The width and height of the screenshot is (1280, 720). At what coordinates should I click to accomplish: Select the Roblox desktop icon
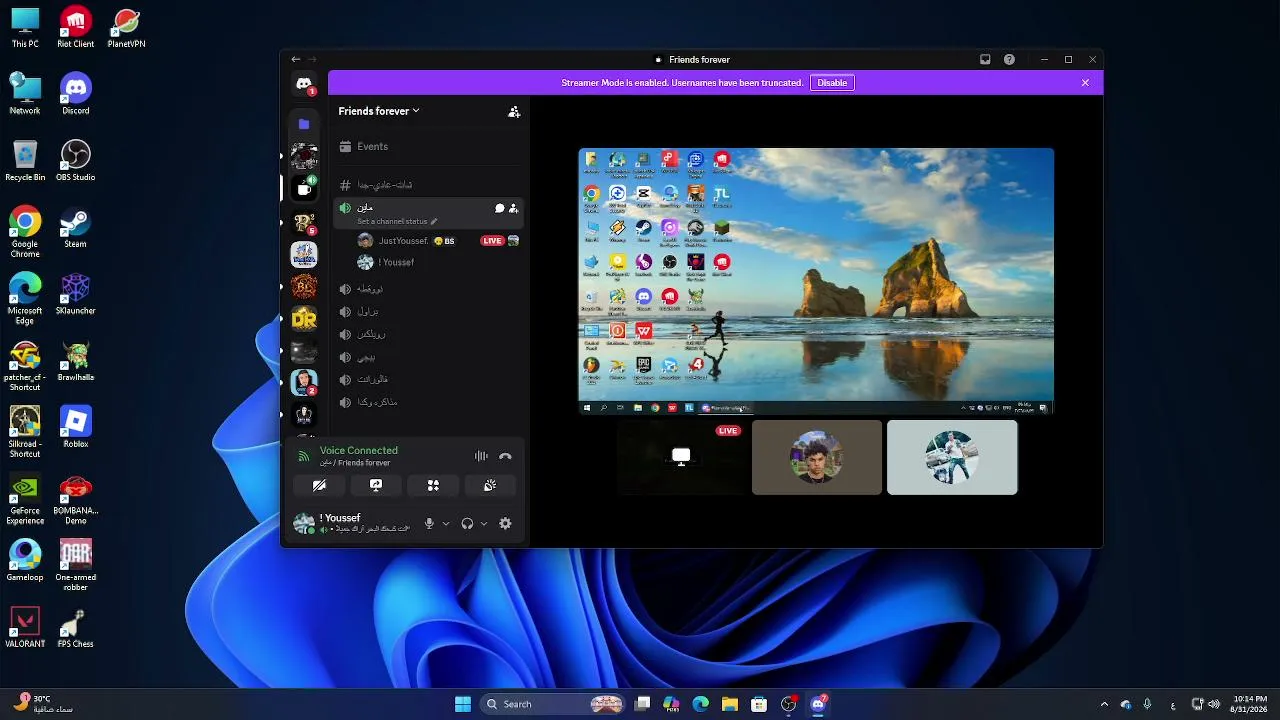point(76,427)
